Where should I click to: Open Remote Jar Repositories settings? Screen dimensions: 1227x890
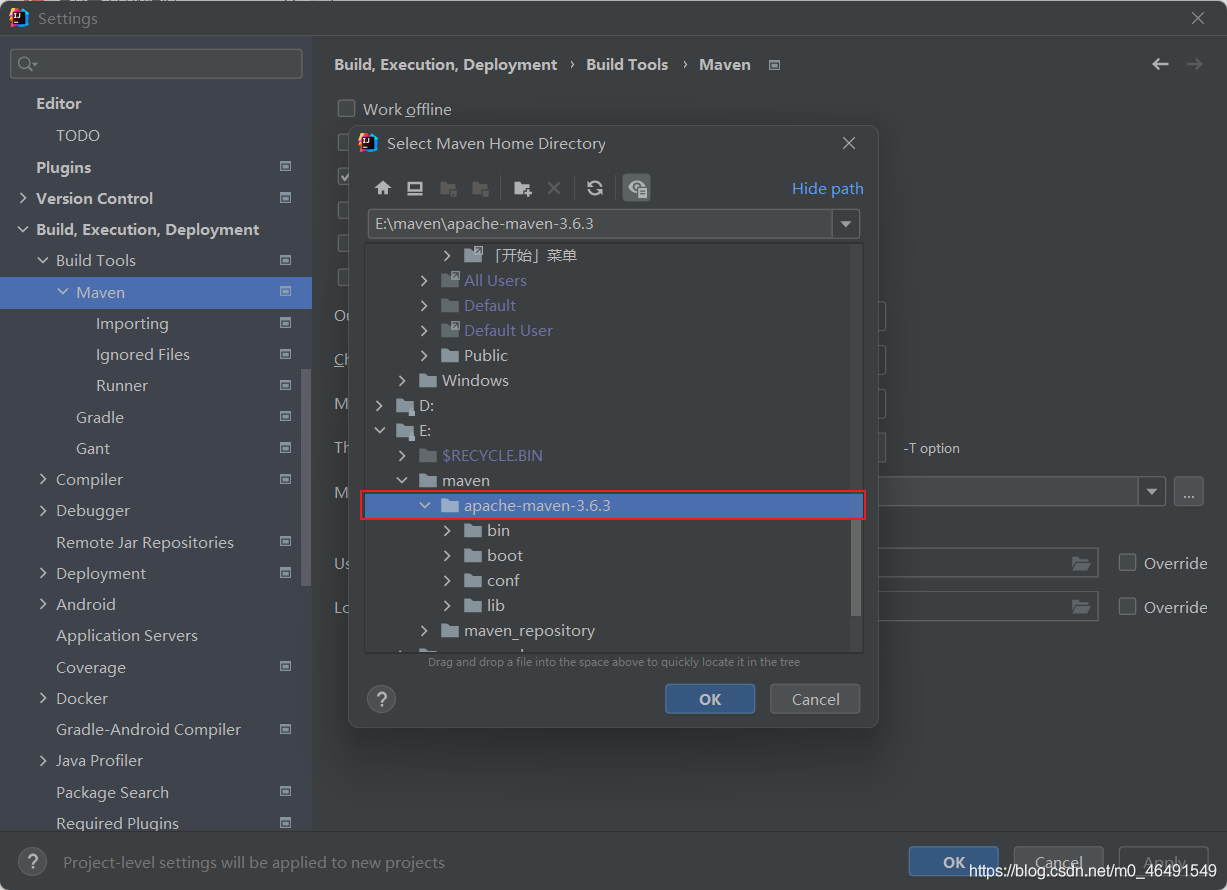(x=145, y=542)
